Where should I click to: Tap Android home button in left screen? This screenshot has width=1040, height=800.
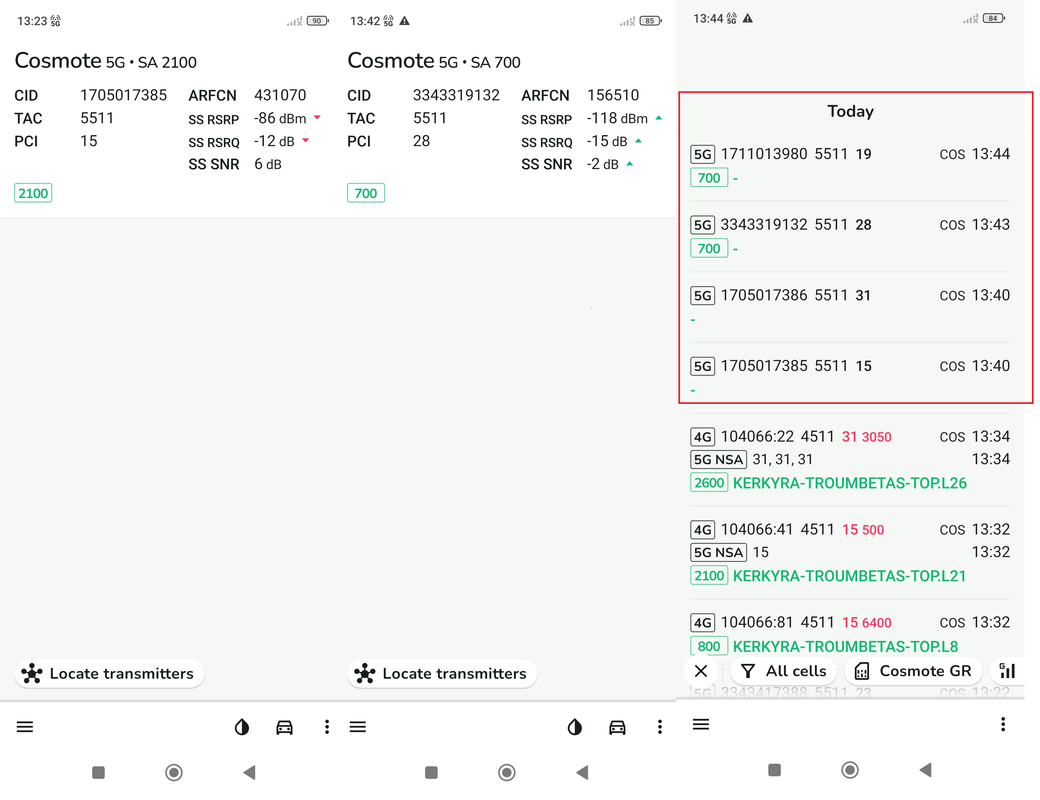tap(174, 772)
